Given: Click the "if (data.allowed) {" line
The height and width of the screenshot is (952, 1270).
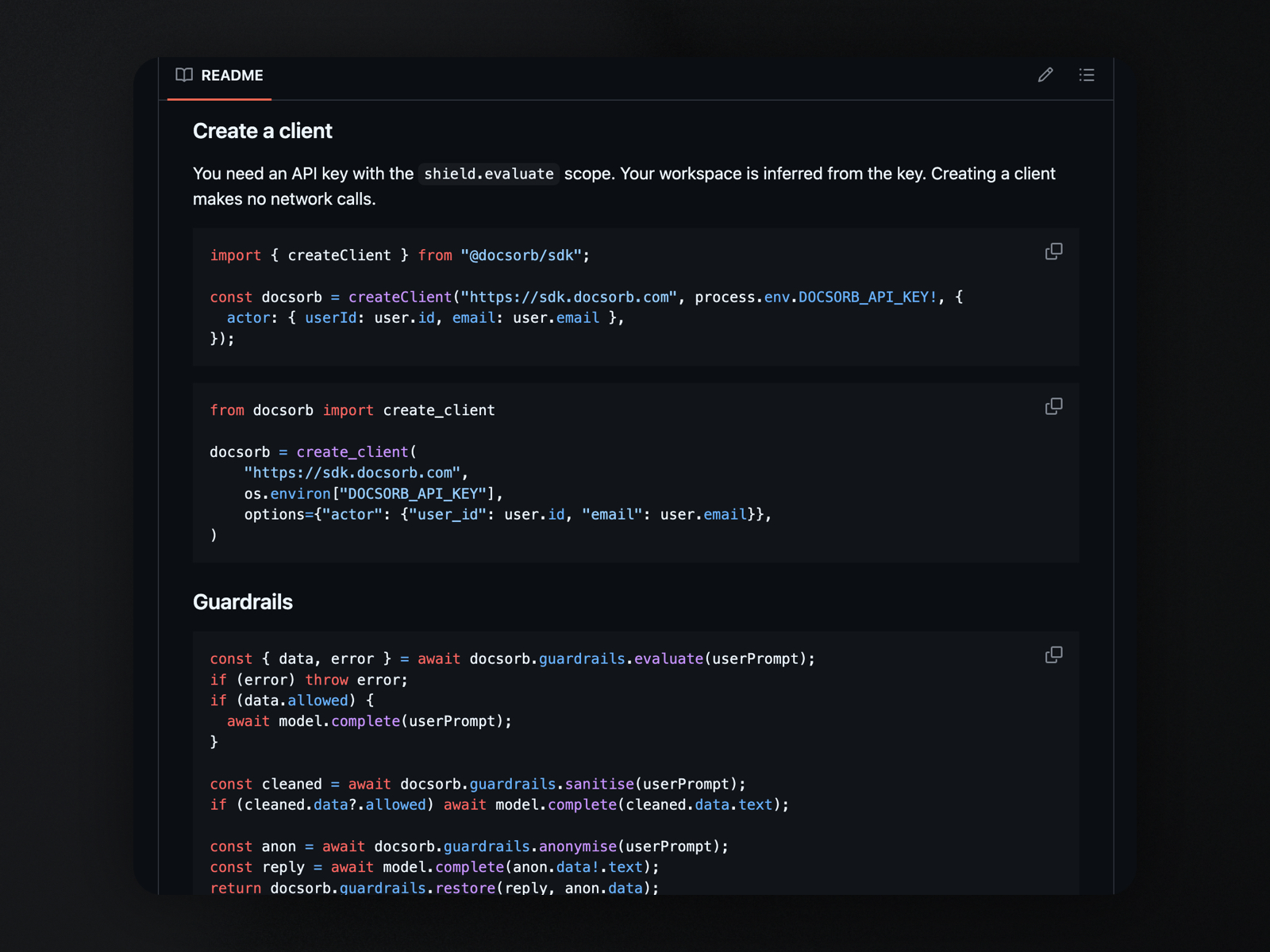Looking at the screenshot, I should click(292, 701).
